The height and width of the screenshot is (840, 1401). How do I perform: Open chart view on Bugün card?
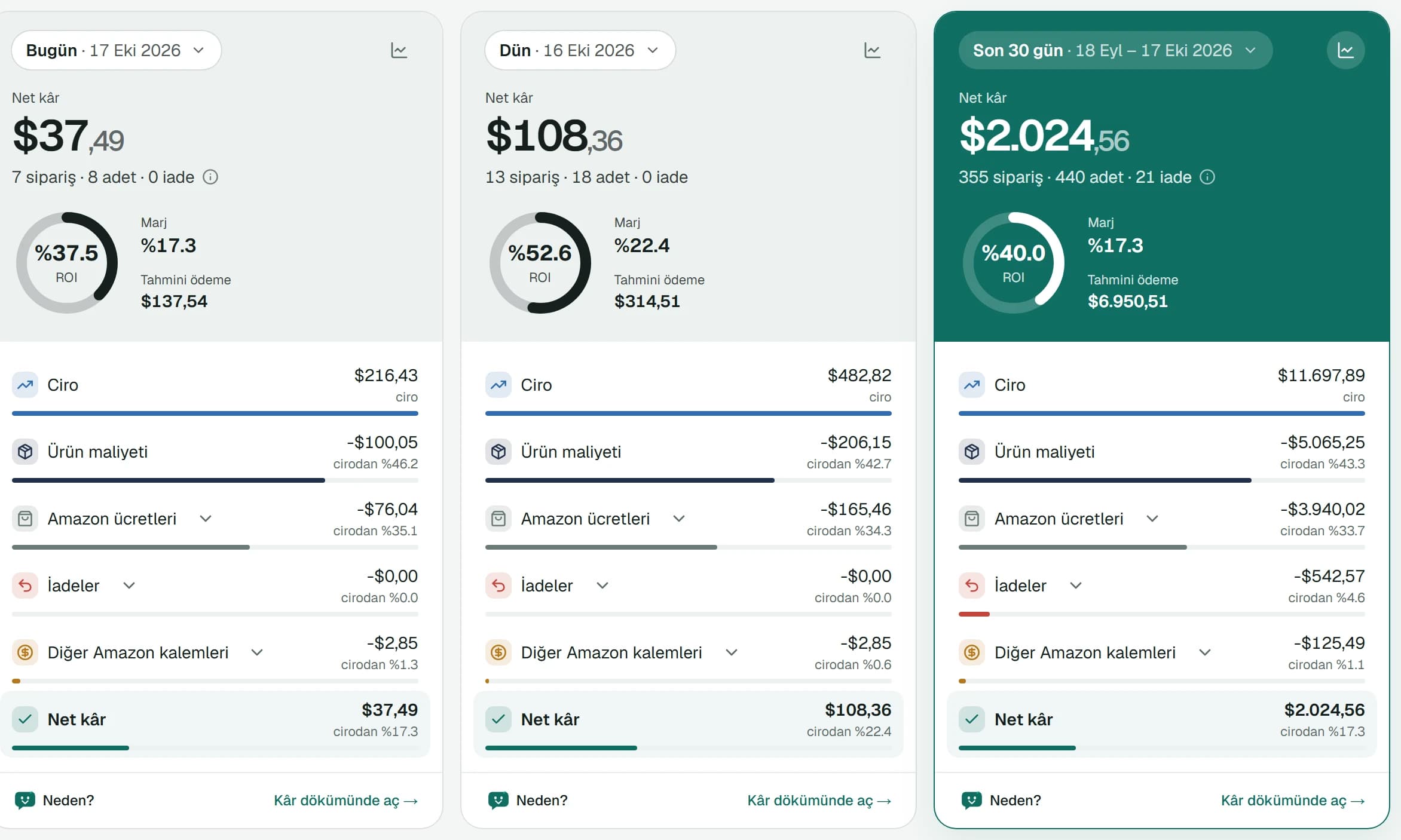[399, 50]
